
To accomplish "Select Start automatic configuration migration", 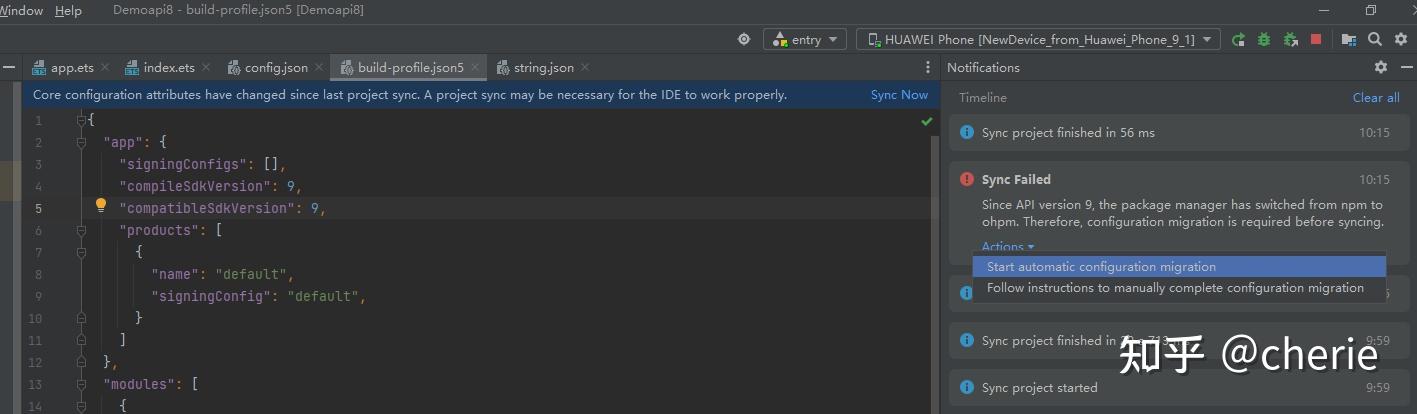I will [1101, 267].
